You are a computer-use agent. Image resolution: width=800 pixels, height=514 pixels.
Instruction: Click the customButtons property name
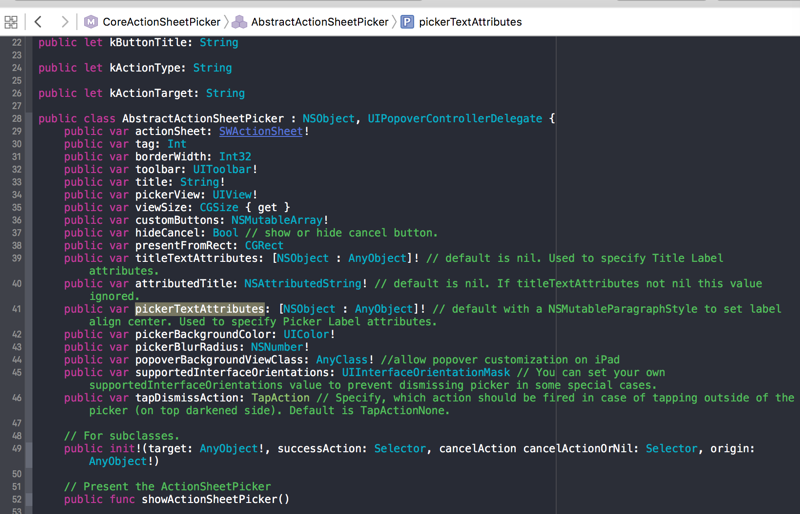tap(177, 220)
